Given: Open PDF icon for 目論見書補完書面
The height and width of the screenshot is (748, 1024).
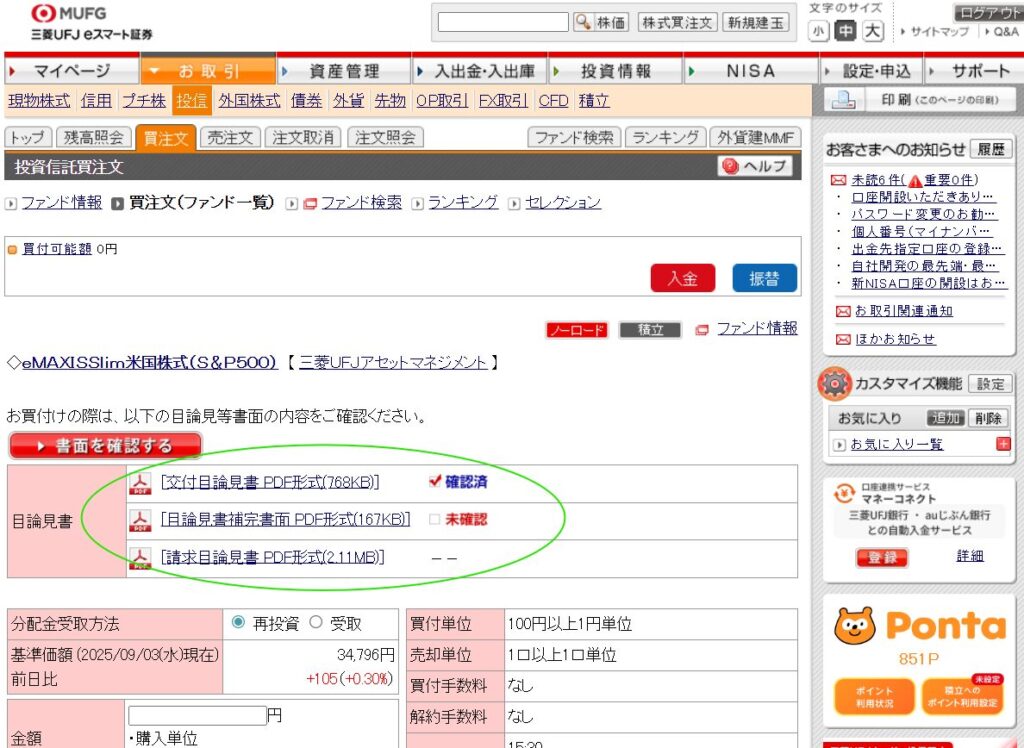Looking at the screenshot, I should [140, 521].
